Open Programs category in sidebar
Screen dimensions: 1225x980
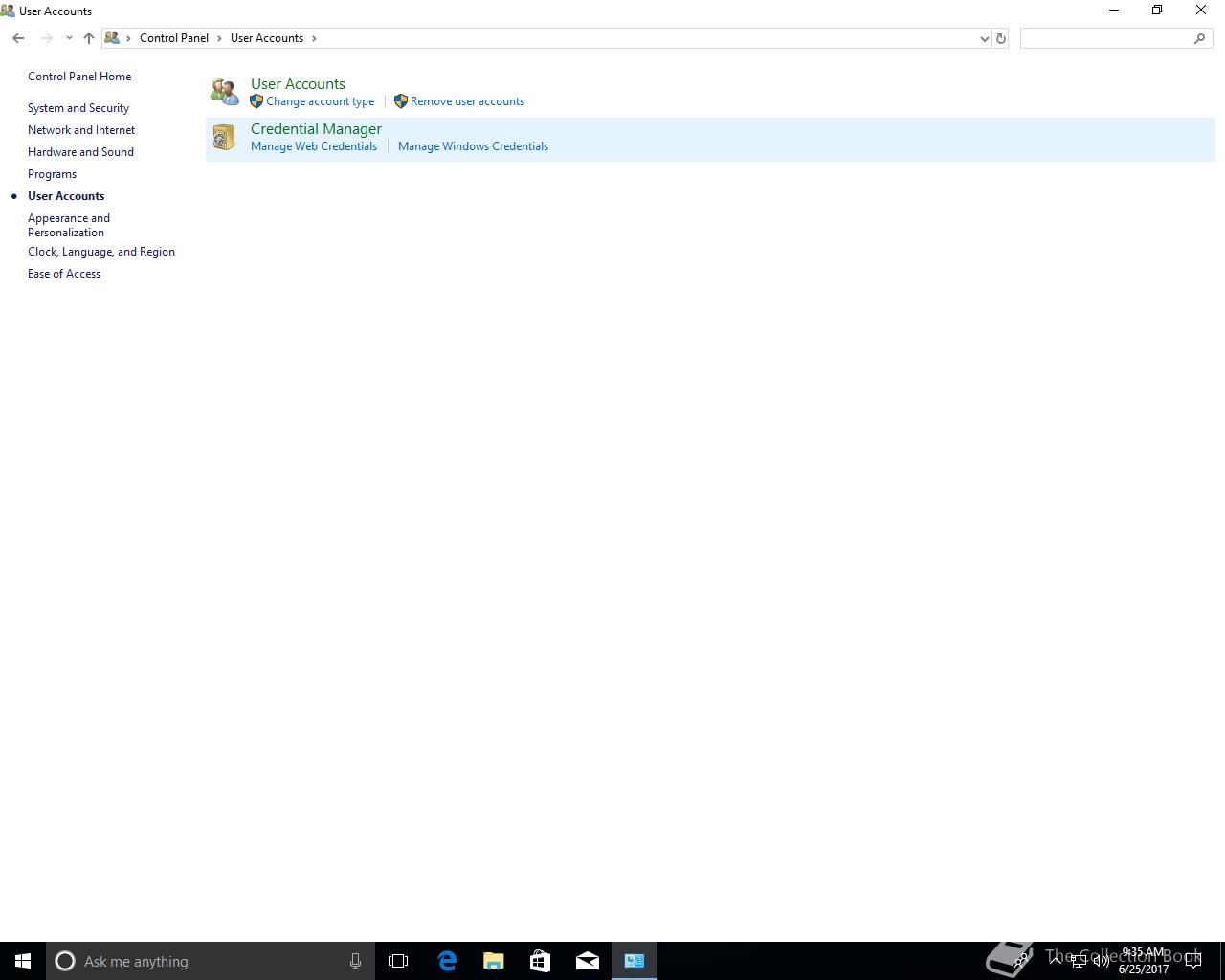pos(52,174)
